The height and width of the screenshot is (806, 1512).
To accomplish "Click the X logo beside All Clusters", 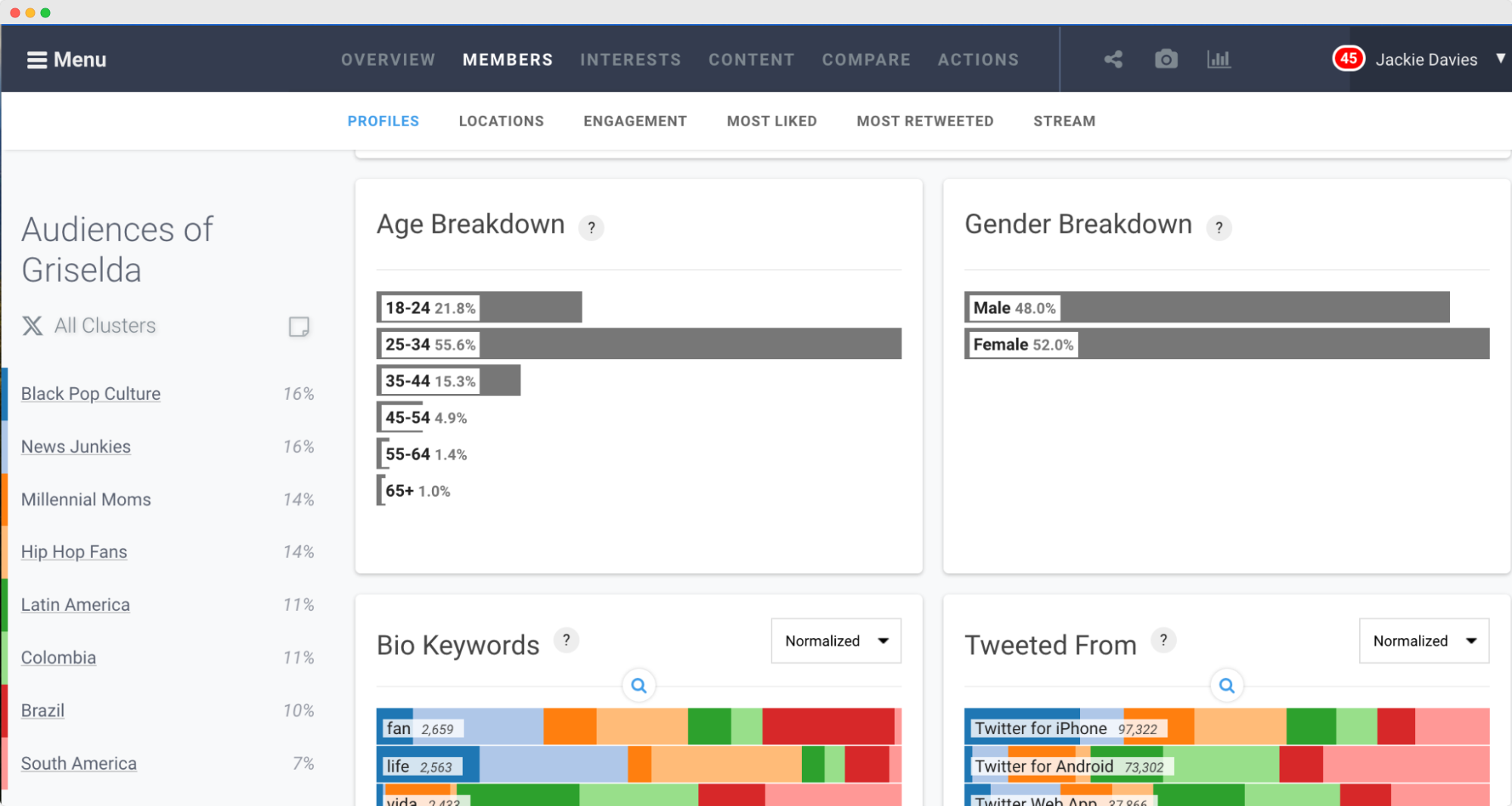I will coord(33,326).
